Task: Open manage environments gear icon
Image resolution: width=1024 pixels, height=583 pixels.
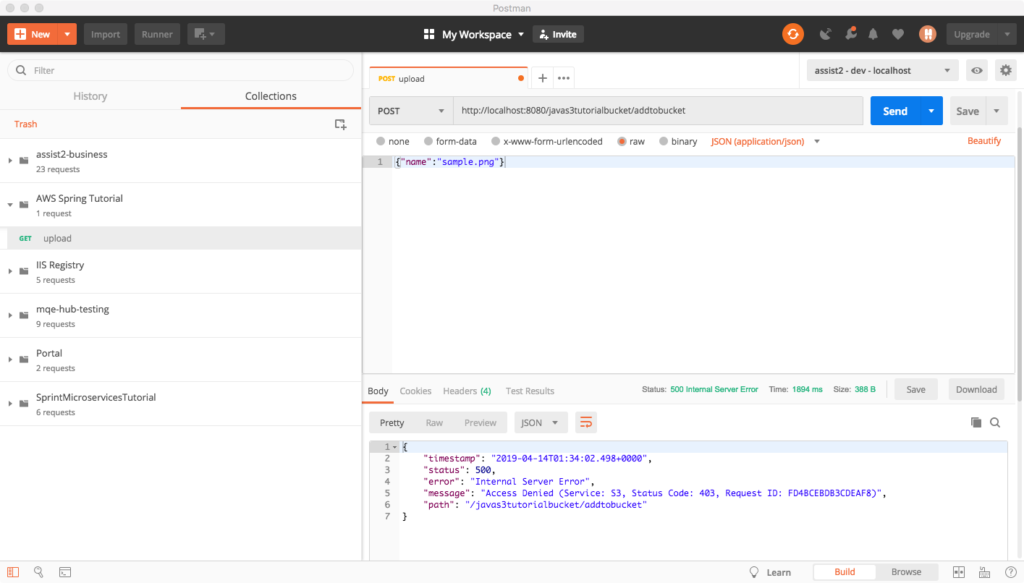Action: click(1006, 71)
